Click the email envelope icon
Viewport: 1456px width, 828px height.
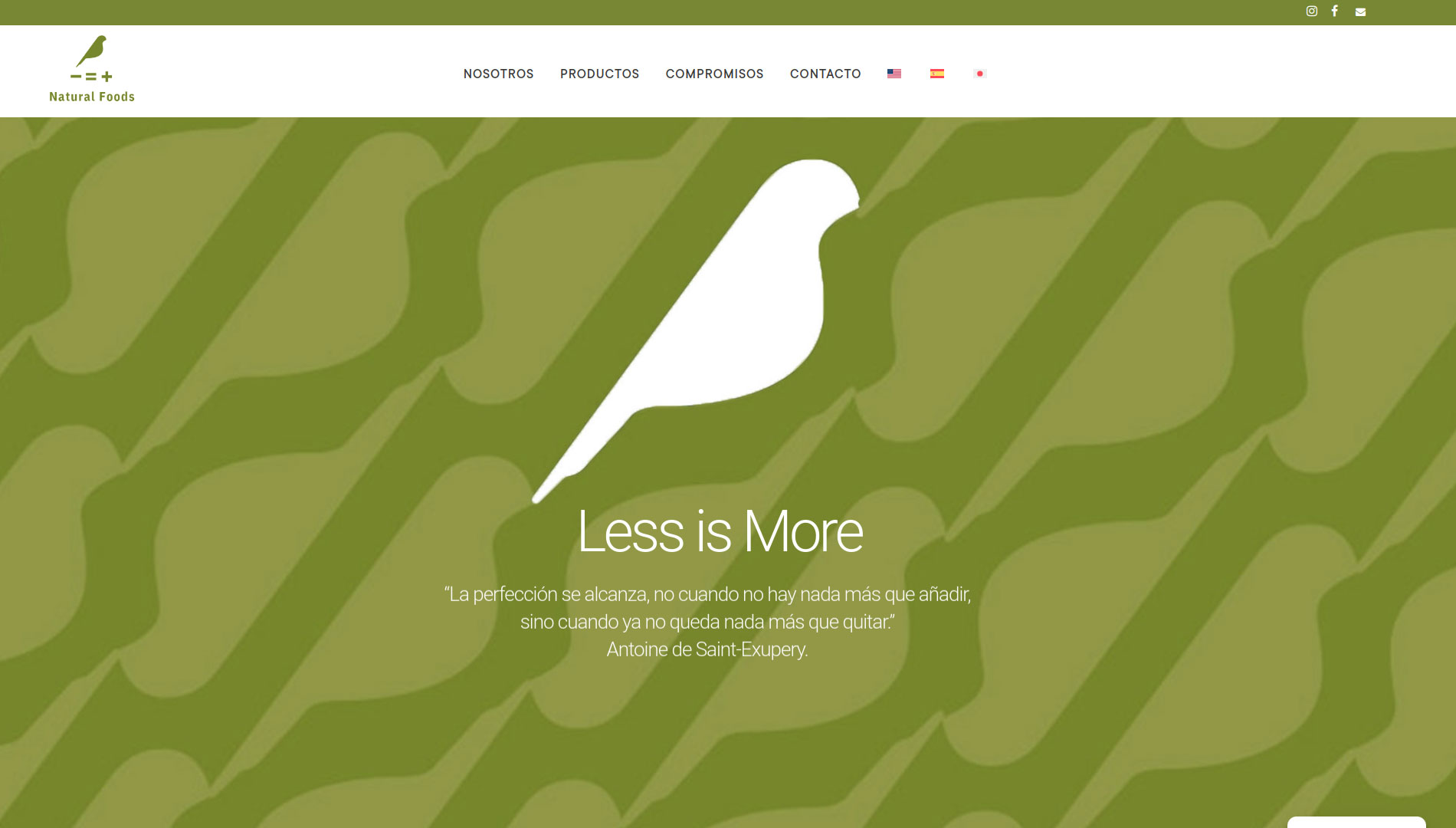tap(1360, 12)
